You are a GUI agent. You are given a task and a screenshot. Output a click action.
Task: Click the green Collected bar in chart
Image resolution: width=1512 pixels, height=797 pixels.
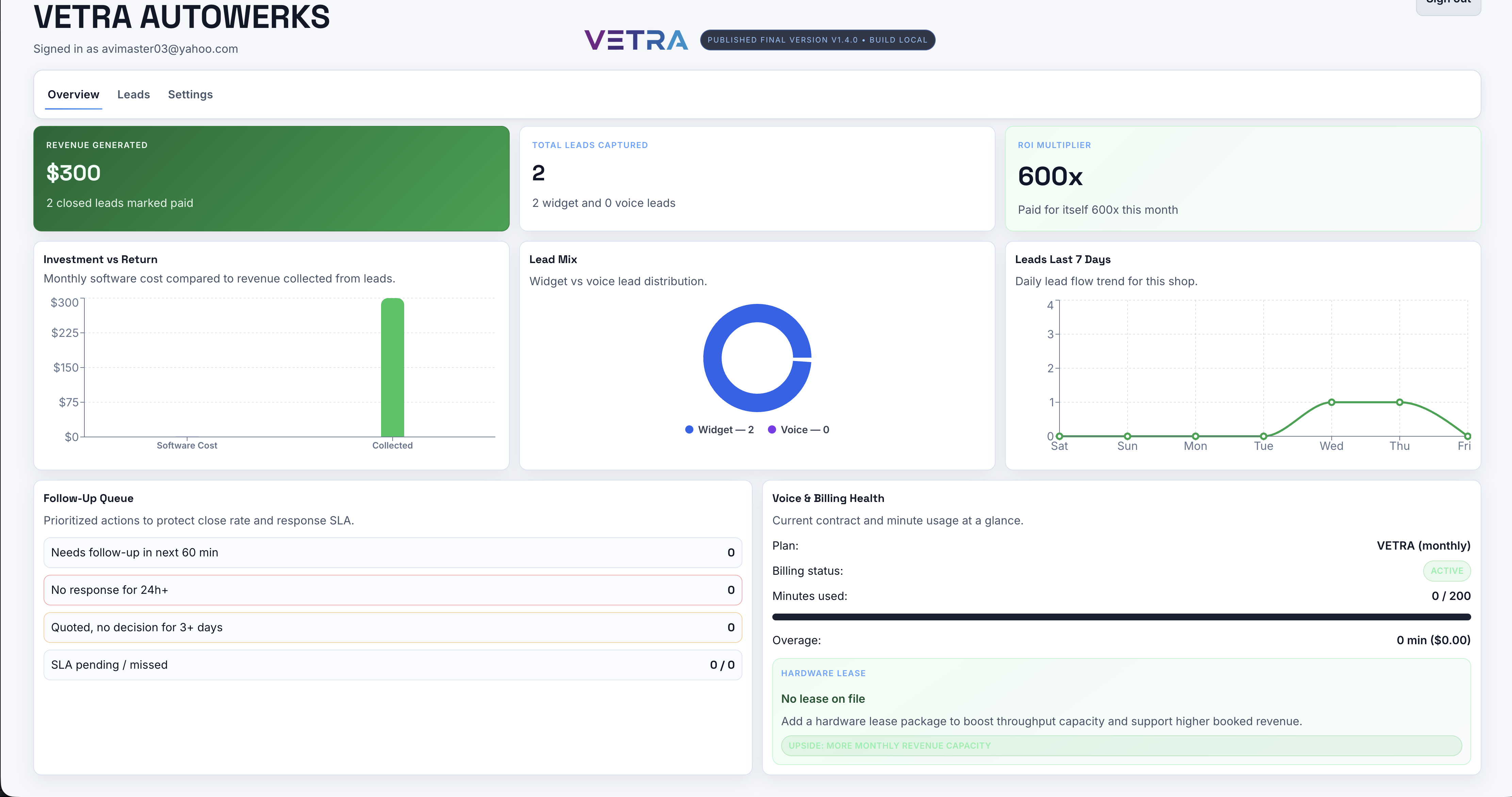tap(392, 368)
